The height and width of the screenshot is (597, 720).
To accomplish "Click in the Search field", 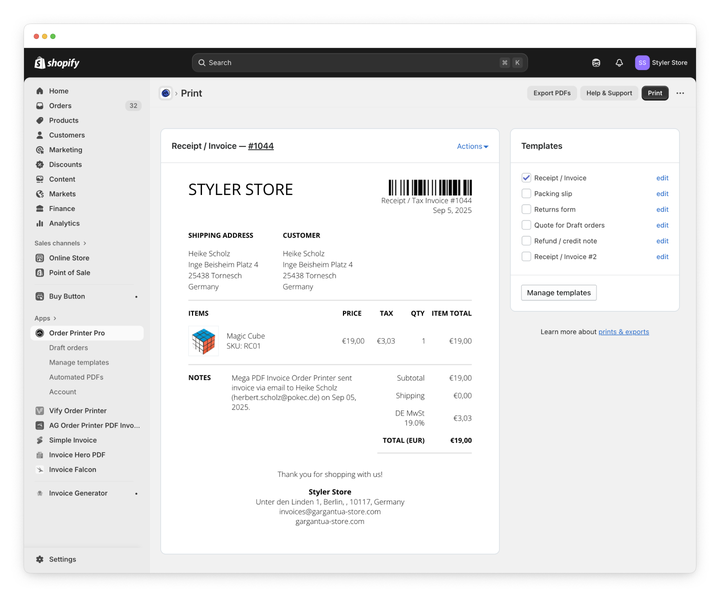I will [x=360, y=63].
